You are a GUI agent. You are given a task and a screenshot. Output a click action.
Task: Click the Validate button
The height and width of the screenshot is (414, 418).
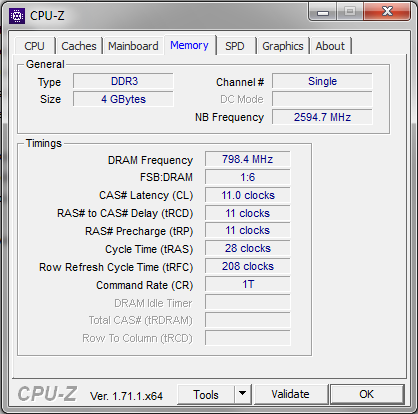pos(291,394)
